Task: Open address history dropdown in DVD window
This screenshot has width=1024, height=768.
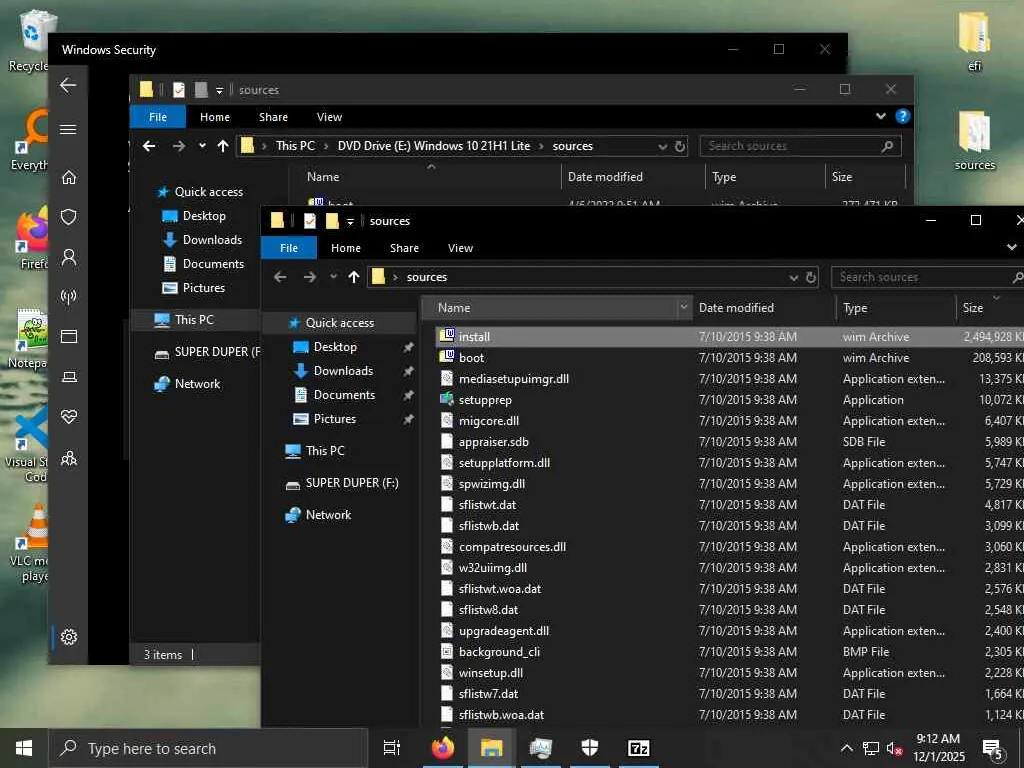Action: (x=663, y=147)
